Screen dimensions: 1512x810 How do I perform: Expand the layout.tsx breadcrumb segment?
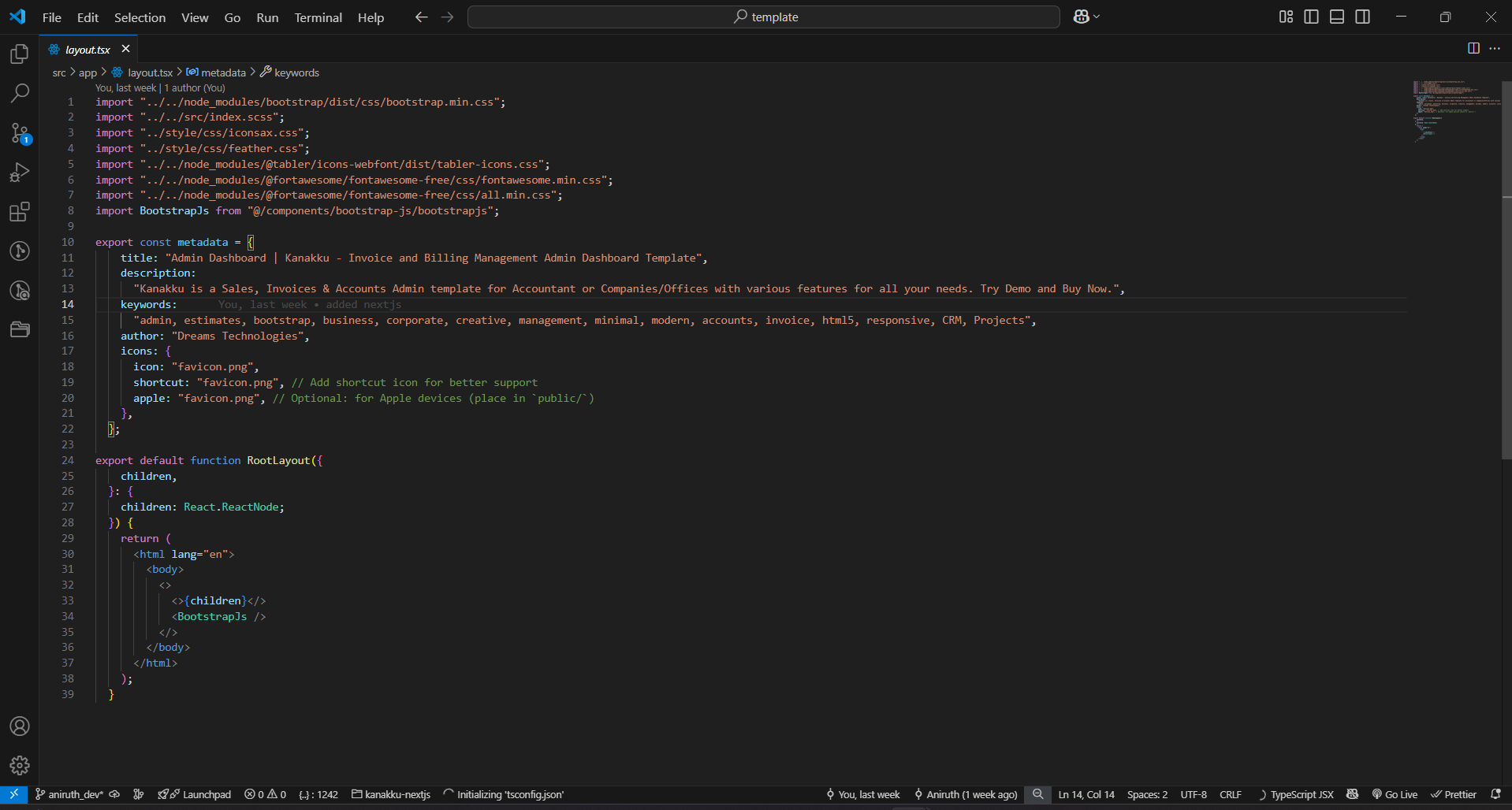click(143, 72)
